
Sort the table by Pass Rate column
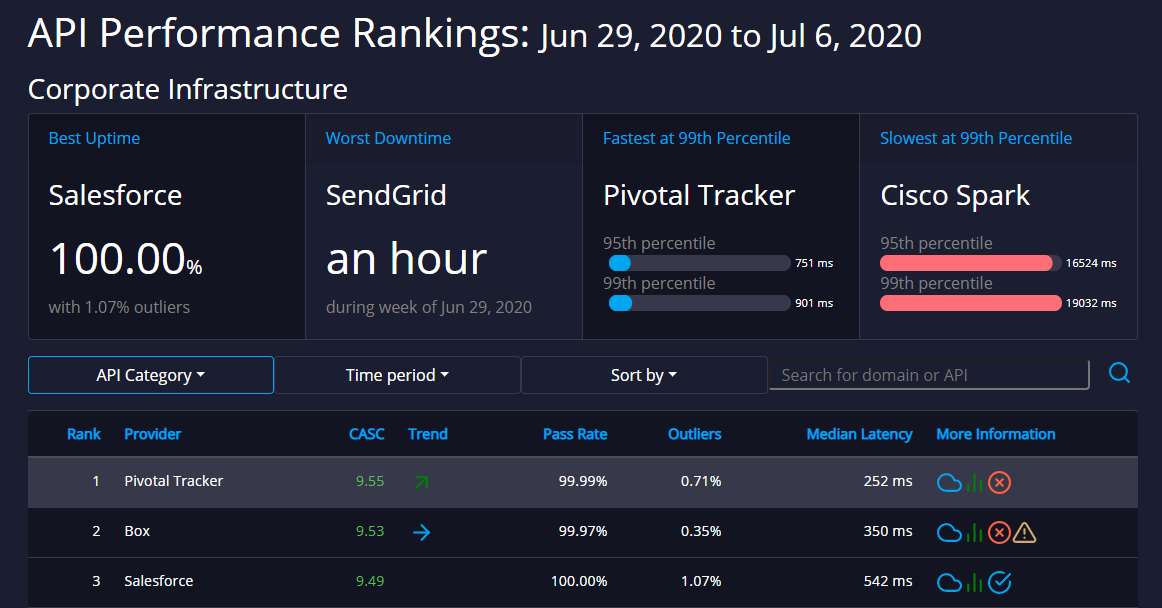(575, 434)
